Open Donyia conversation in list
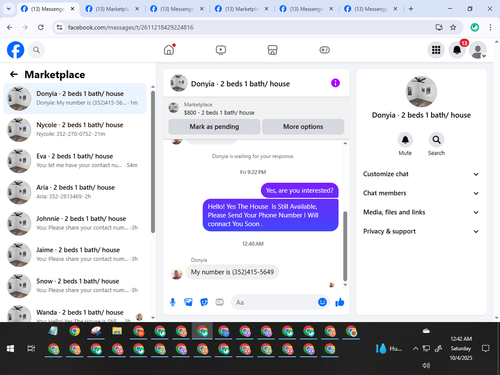Screen dimensions: 500x375 (75, 98)
